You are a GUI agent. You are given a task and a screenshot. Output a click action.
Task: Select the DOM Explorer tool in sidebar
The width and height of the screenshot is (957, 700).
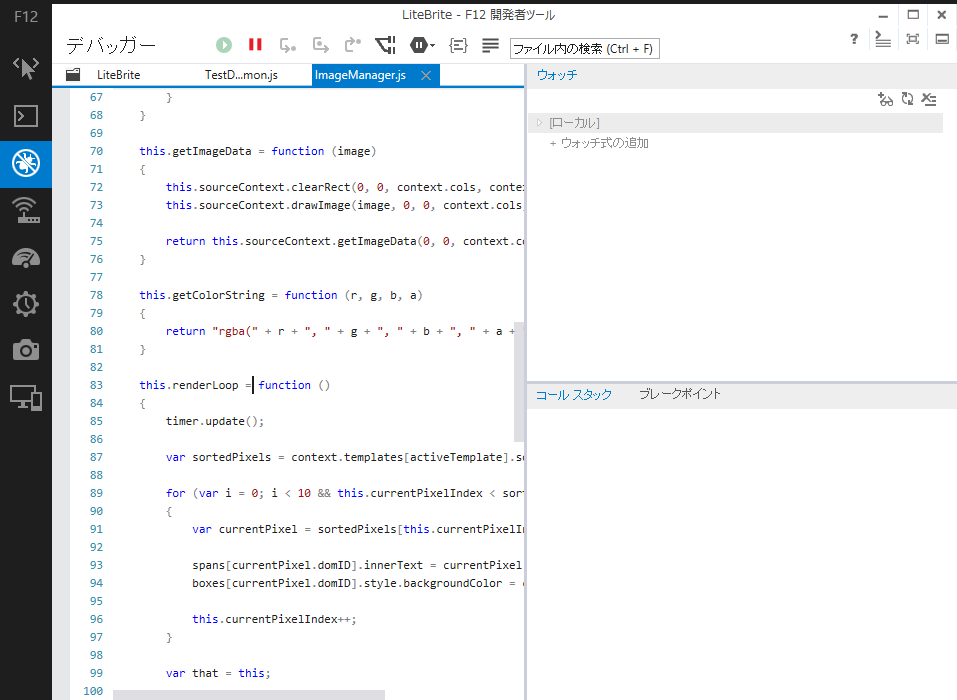(26, 68)
